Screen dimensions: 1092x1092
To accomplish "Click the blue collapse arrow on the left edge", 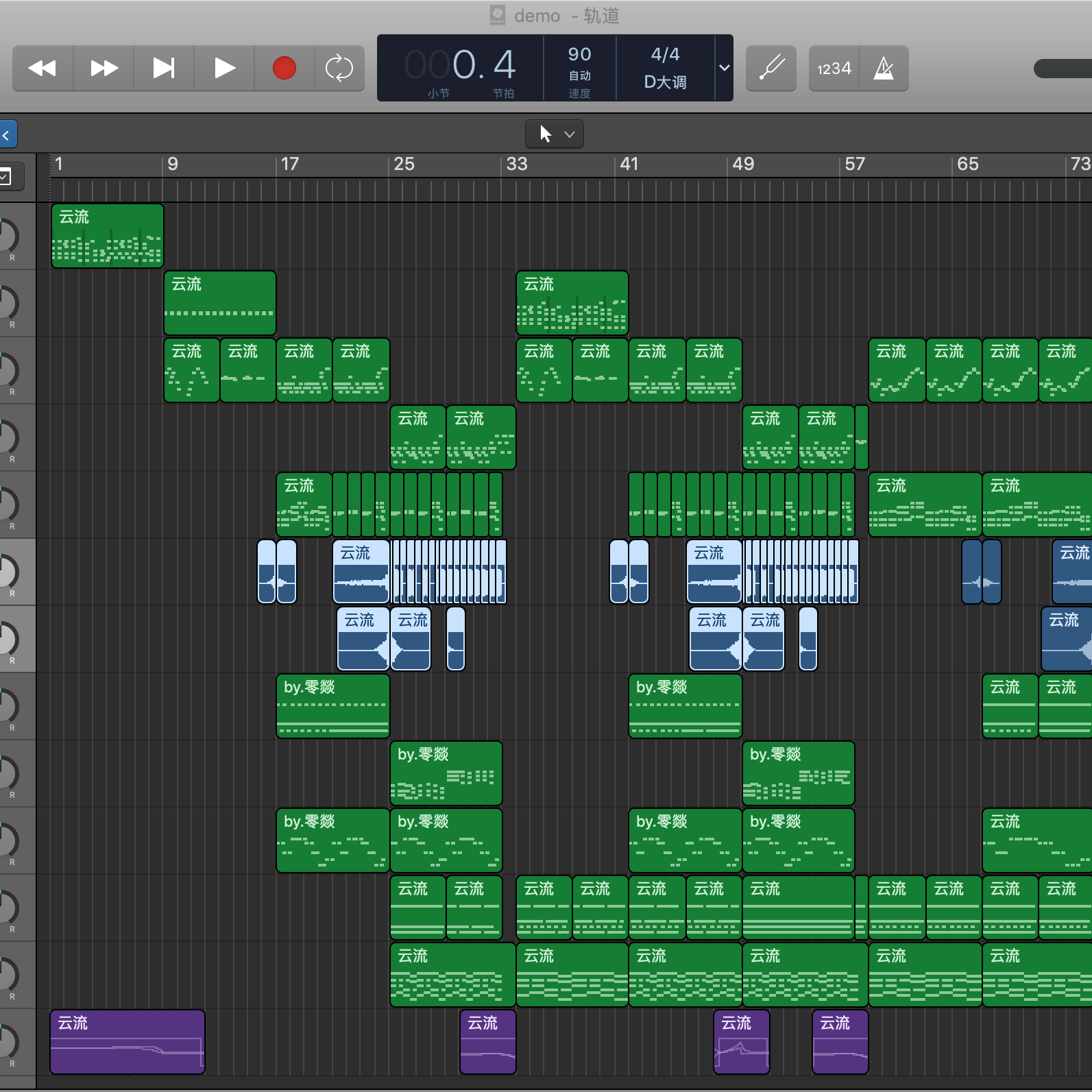I will 7,135.
